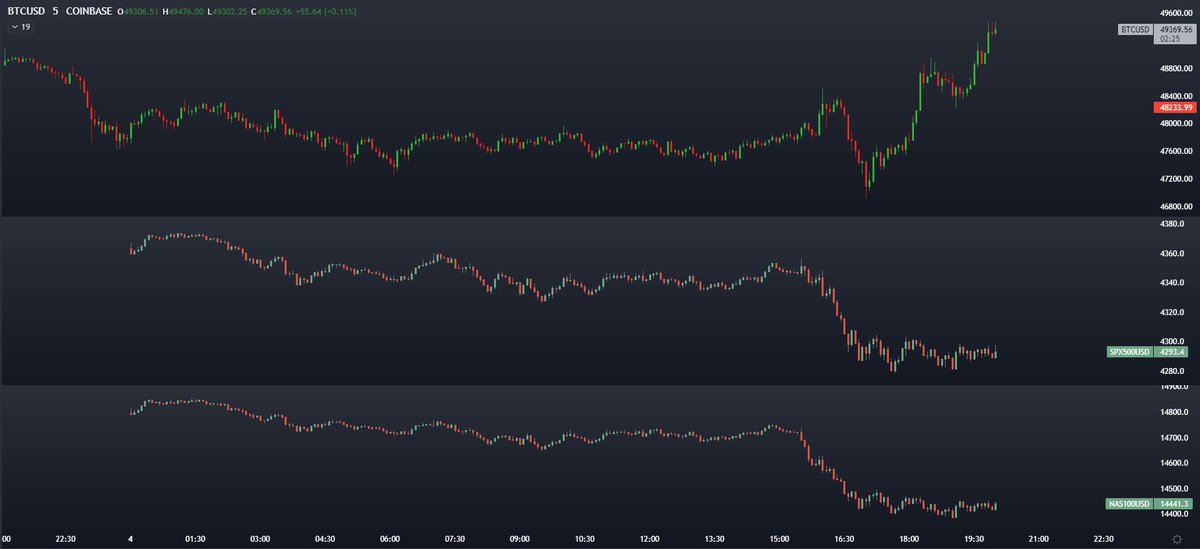Click the 07:30 time axis label
1200x549 pixels.
coord(455,538)
